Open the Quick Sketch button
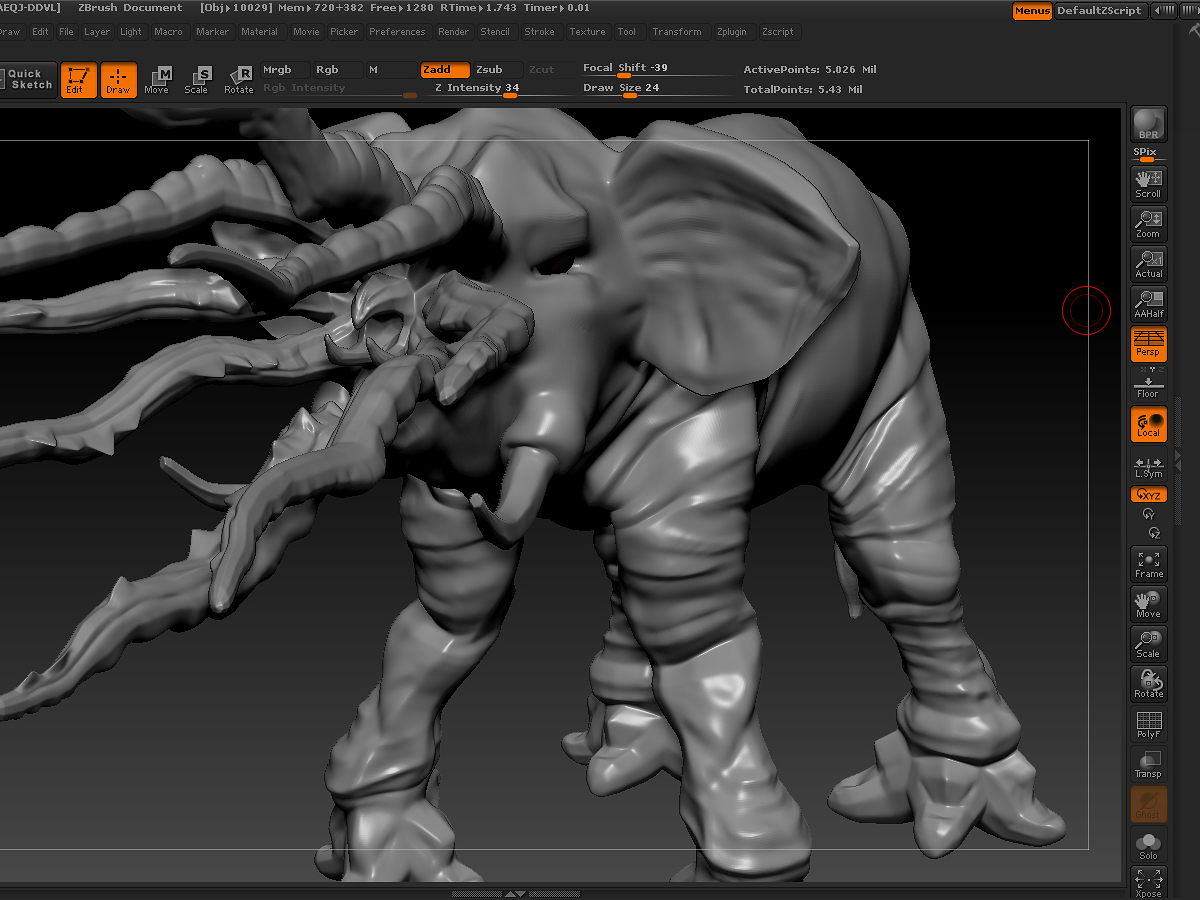The height and width of the screenshot is (900, 1200). [28, 79]
